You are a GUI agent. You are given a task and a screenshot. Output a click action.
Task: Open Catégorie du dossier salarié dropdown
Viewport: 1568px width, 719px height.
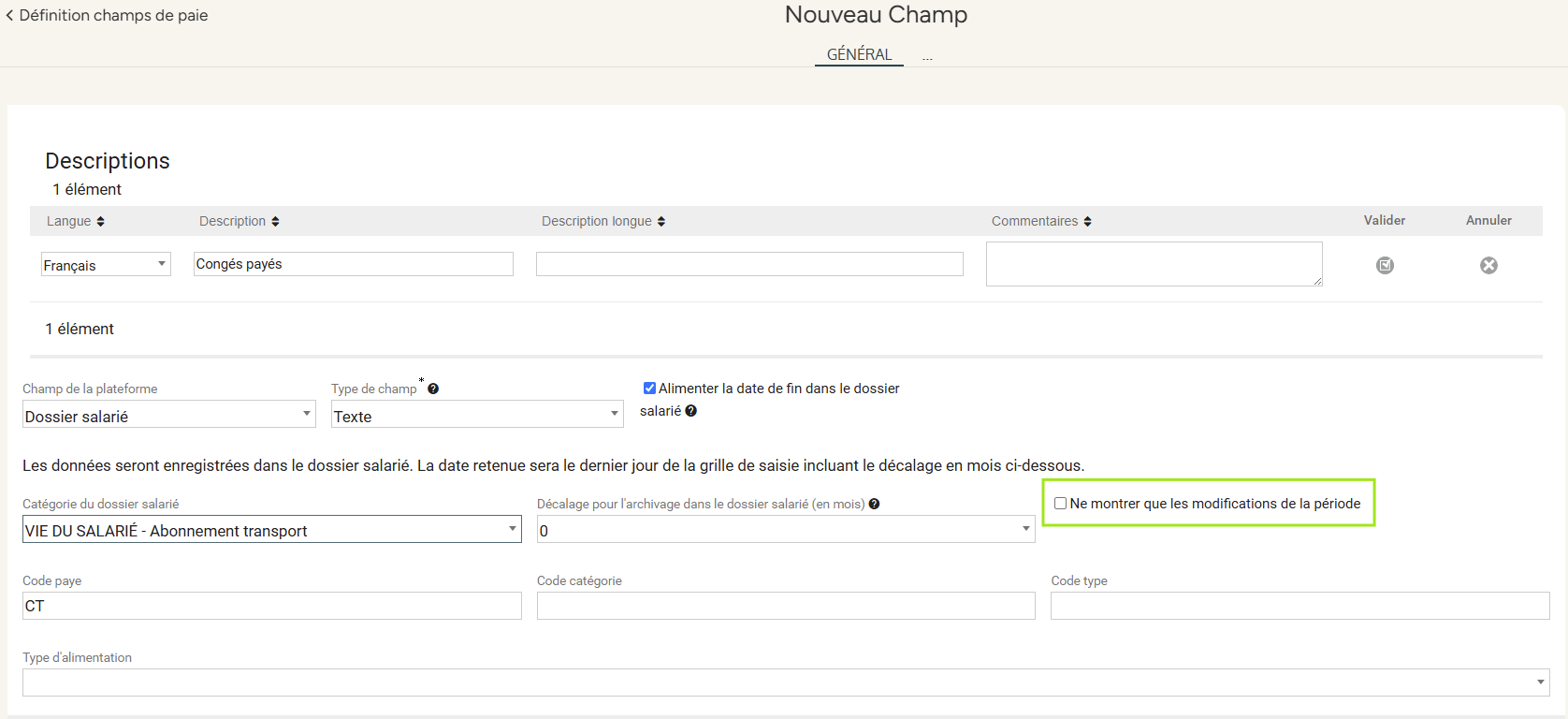tap(271, 530)
